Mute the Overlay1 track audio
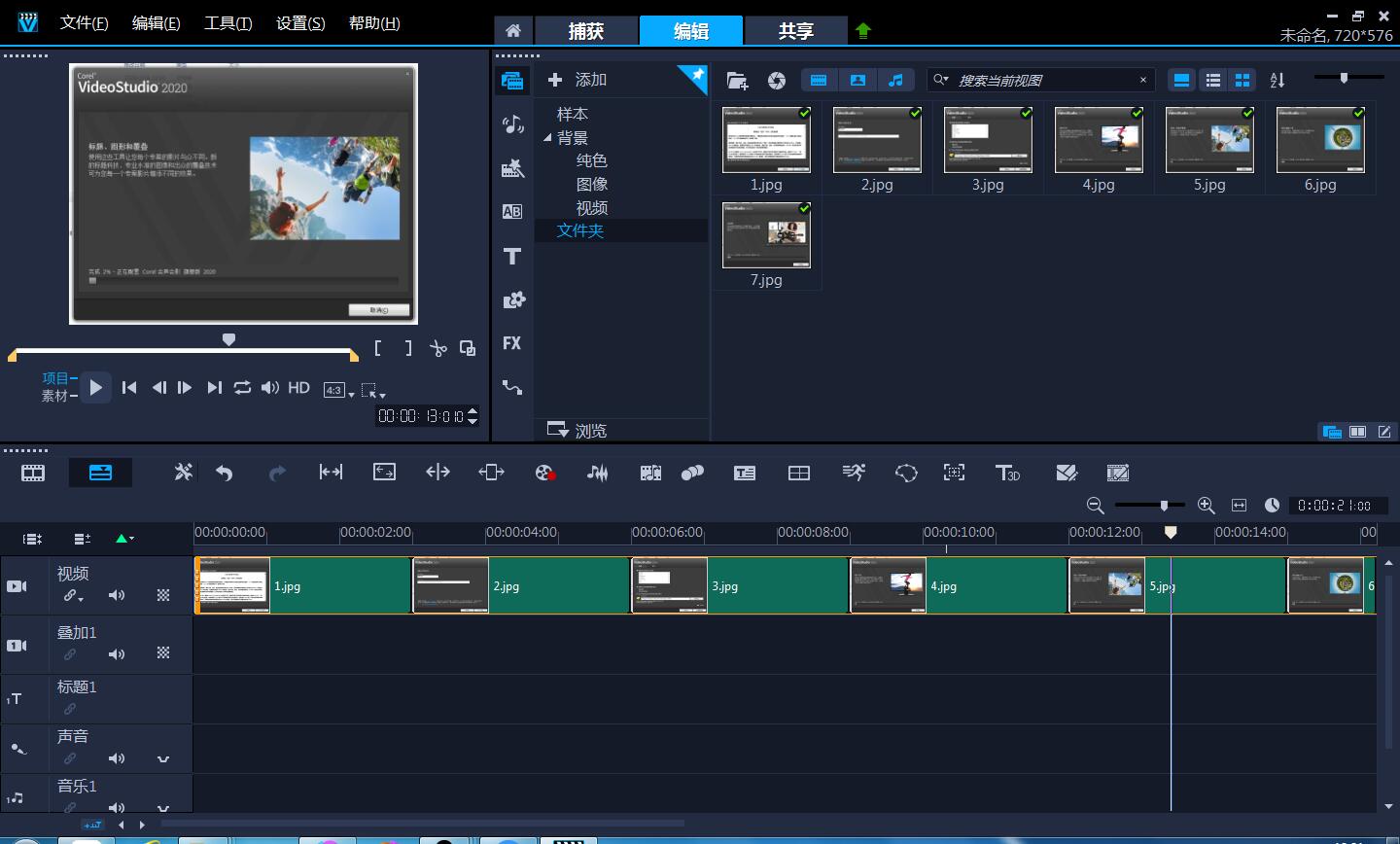 [x=117, y=654]
